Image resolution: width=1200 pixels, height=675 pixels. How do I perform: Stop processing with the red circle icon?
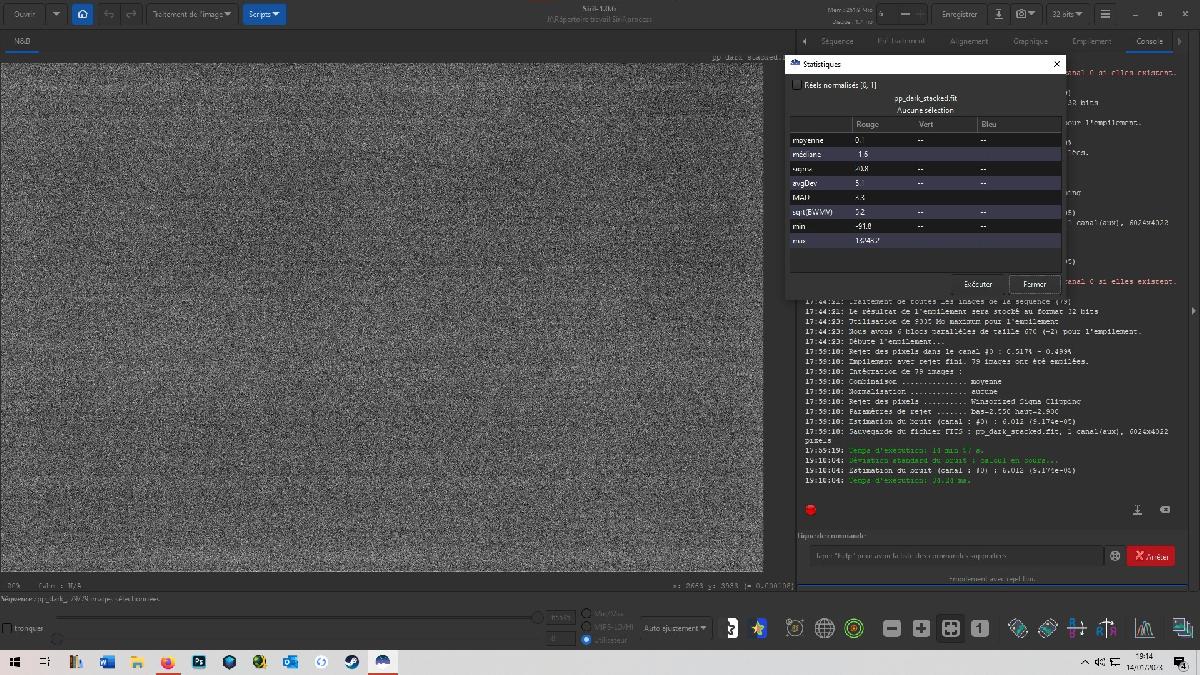(810, 510)
